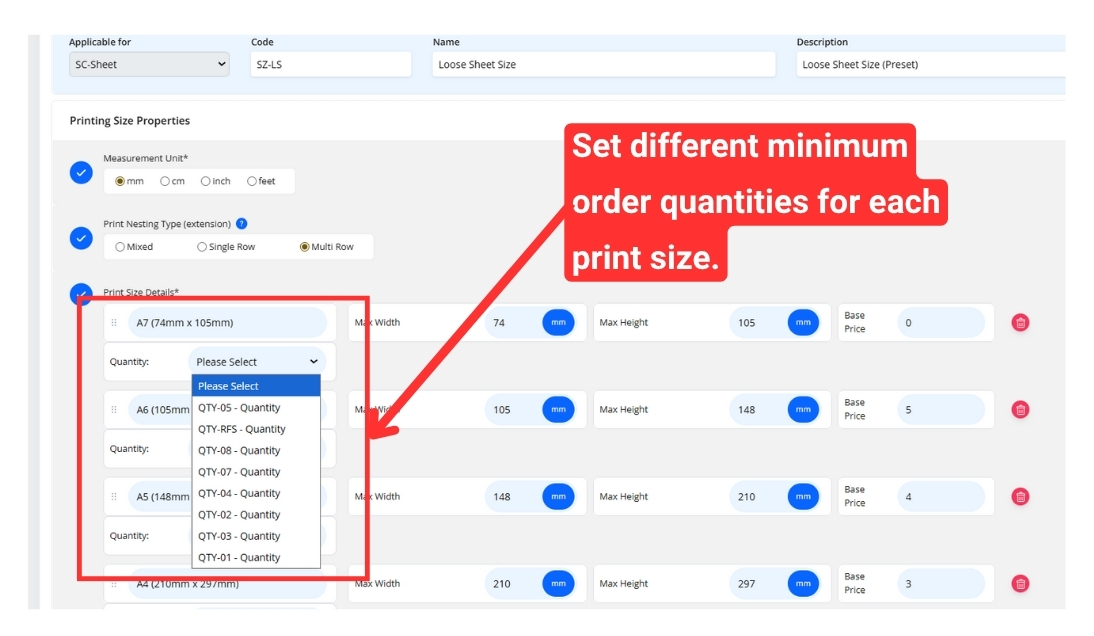Select Single Row nesting type
This screenshot has width=1094, height=636.
pos(203,247)
